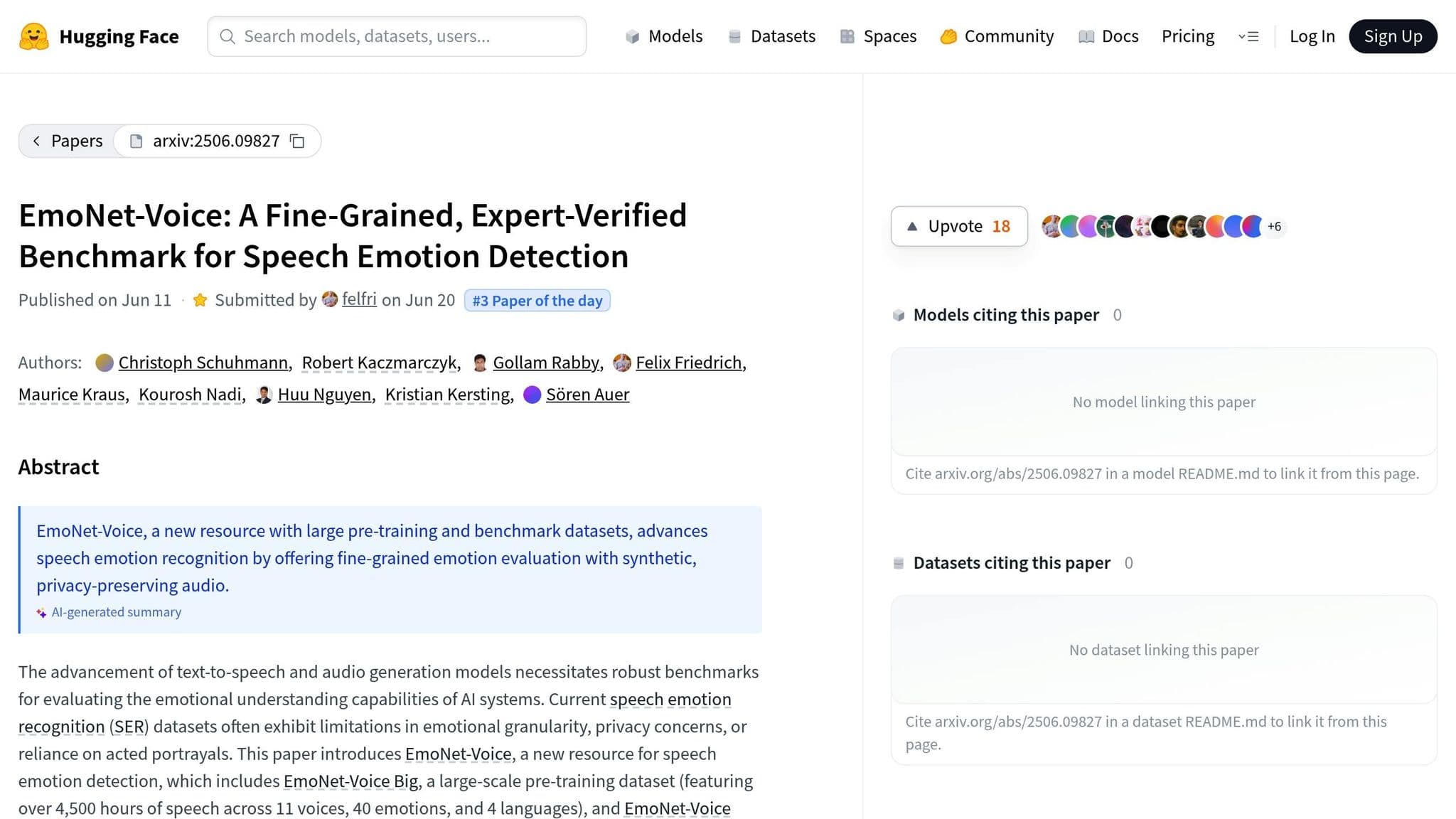Click the search magnifier icon
The image size is (1456, 819).
(227, 36)
